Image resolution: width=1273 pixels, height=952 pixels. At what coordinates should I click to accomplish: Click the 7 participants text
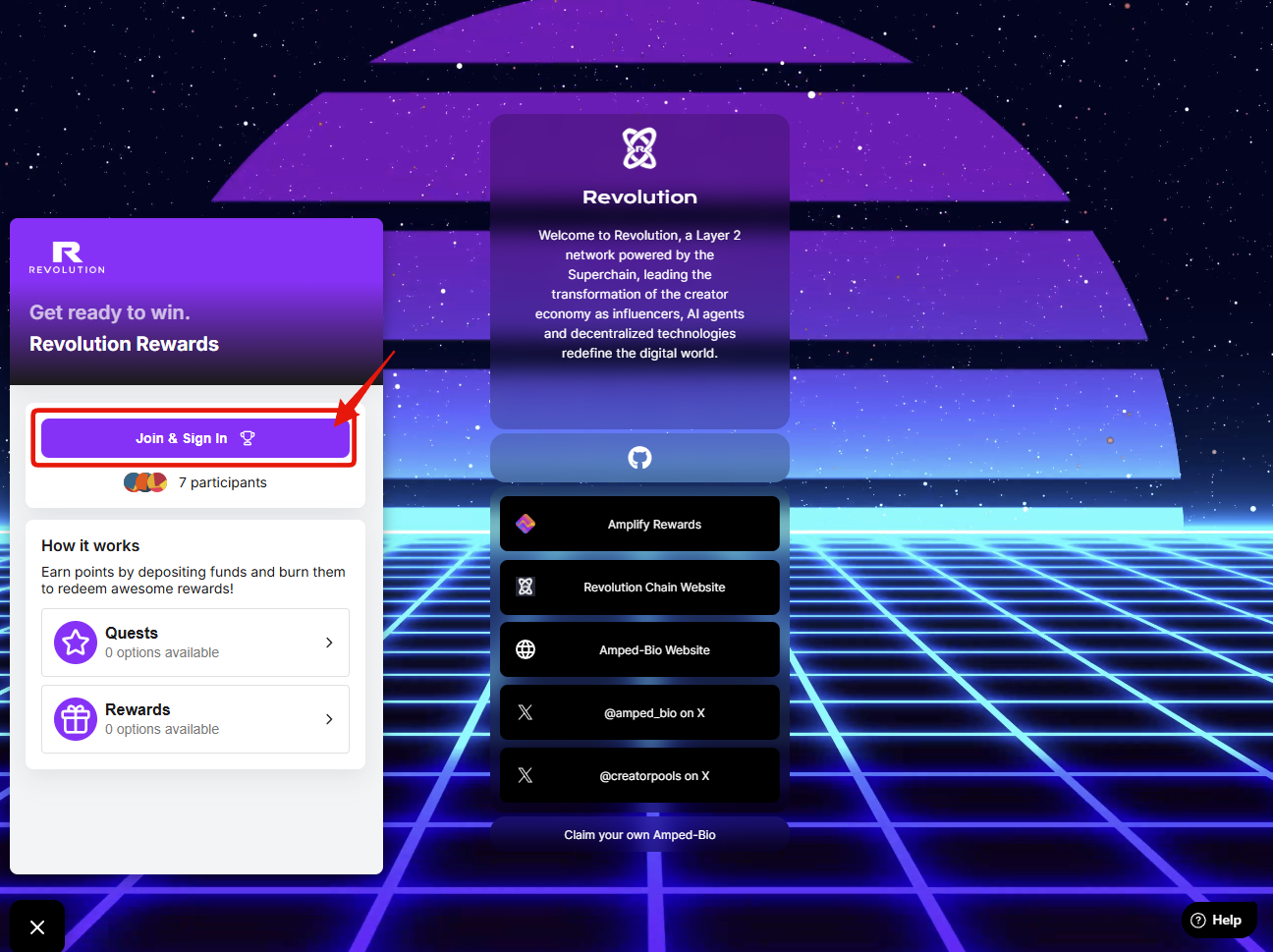pyautogui.click(x=223, y=482)
